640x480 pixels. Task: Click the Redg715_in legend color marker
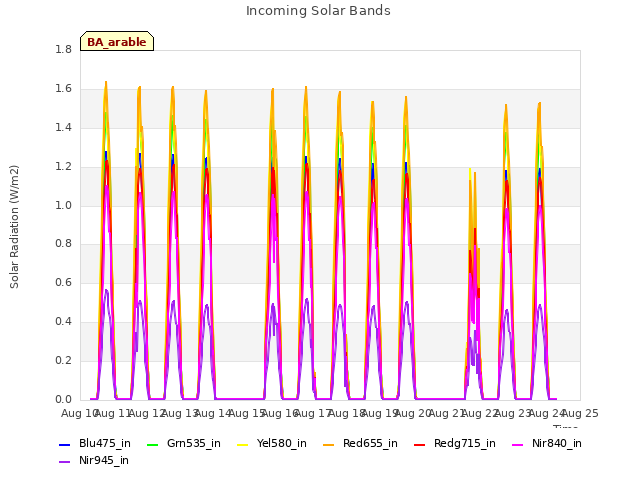click(x=420, y=444)
